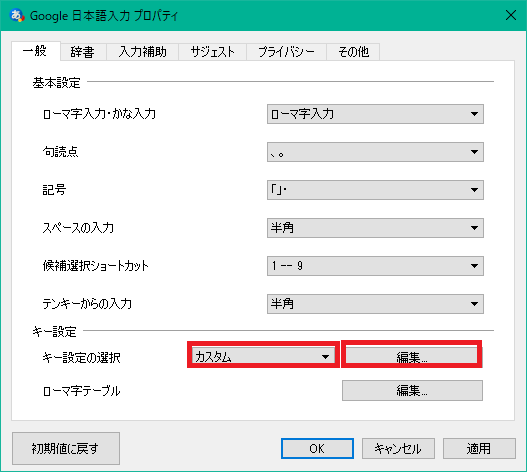Viewport: 527px width, 472px height.
Task: Go to the プライバシー tab
Action: pyautogui.click(x=286, y=52)
